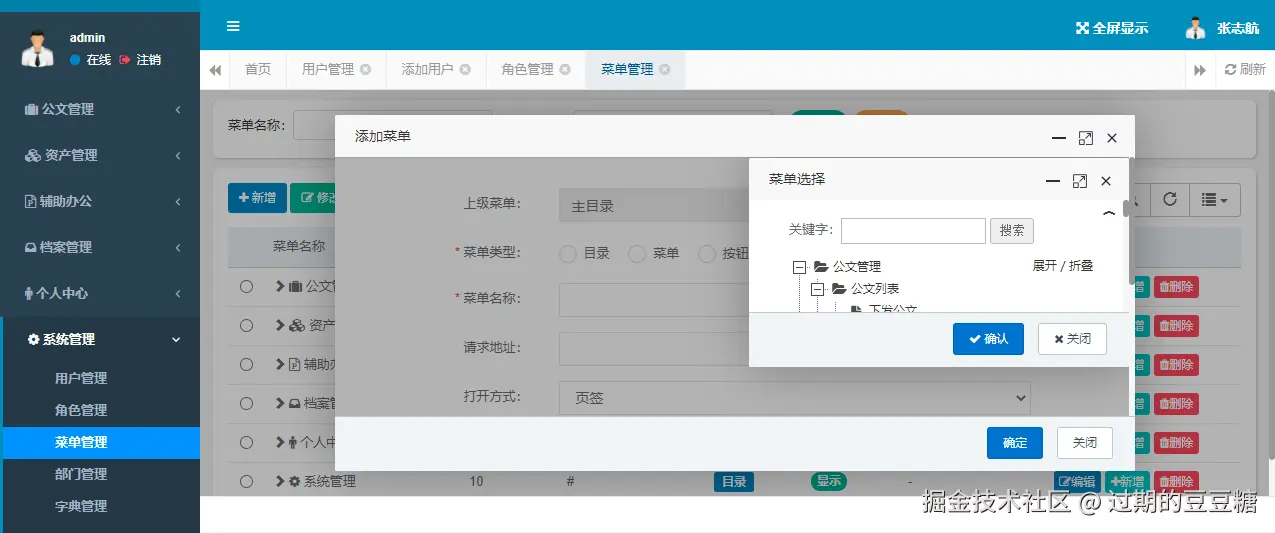This screenshot has height=533, width=1275.
Task: Select the 目录 menu type radio
Action: (x=568, y=254)
